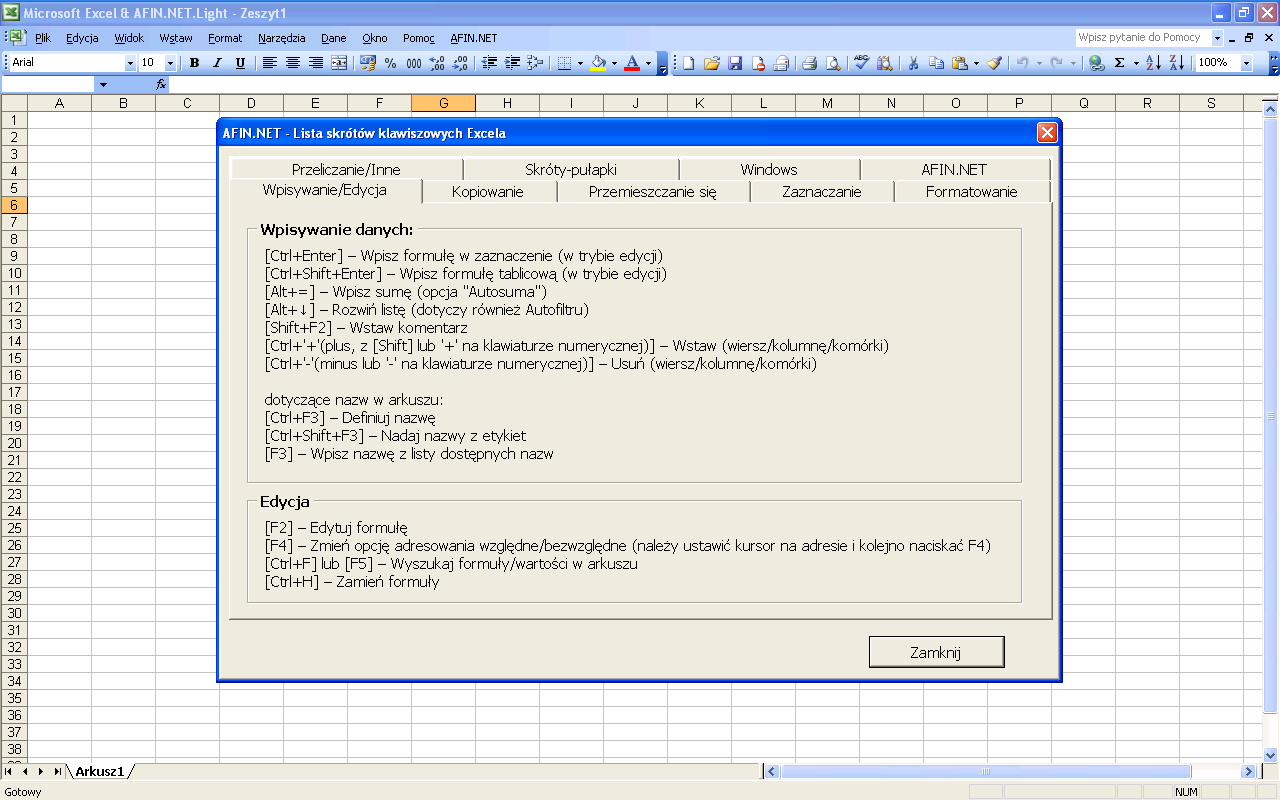Screen dimensions: 1280x800
Task: Switch to the Skróty-pułapki tab
Action: (571, 170)
